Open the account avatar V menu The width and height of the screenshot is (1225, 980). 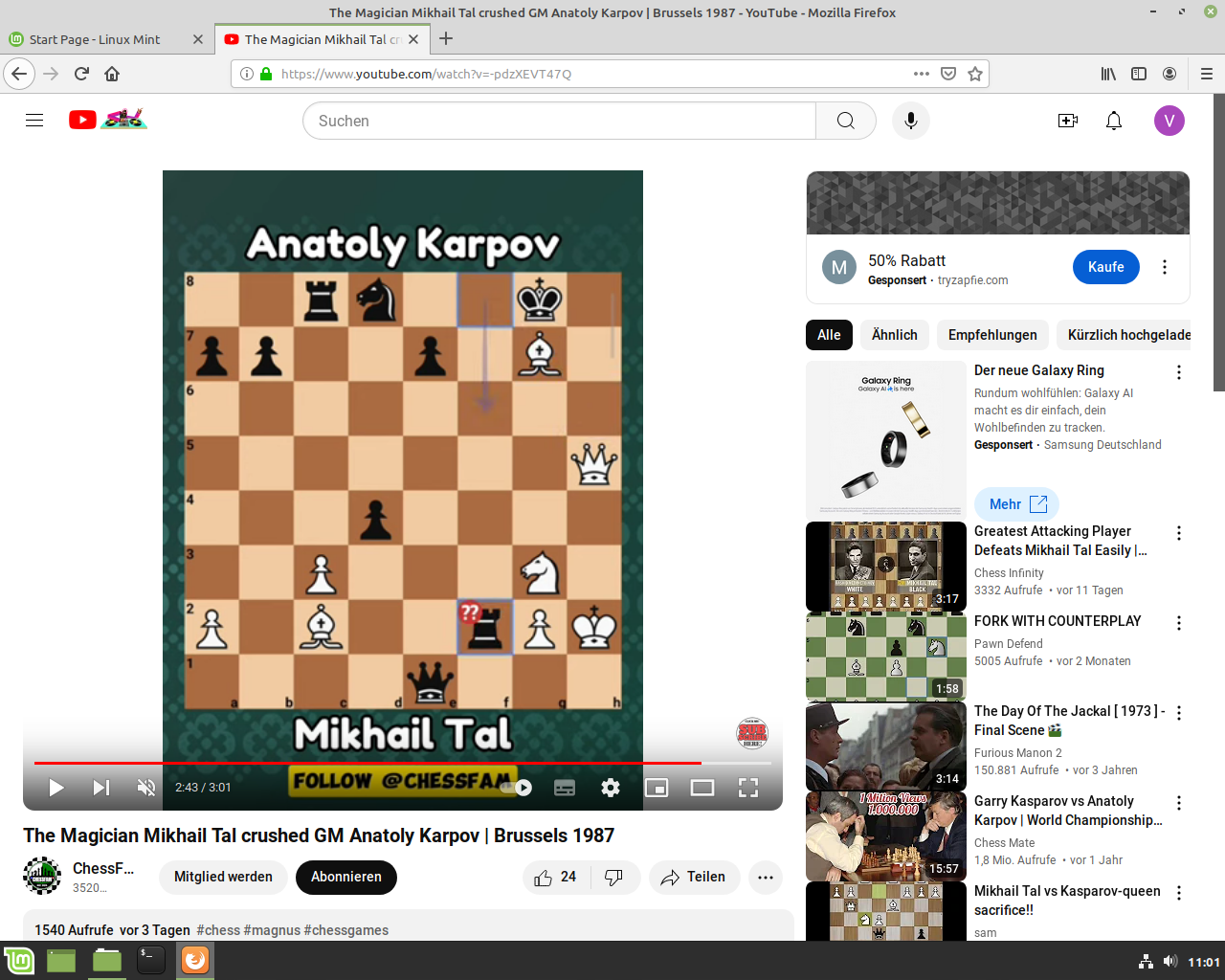pos(1169,121)
